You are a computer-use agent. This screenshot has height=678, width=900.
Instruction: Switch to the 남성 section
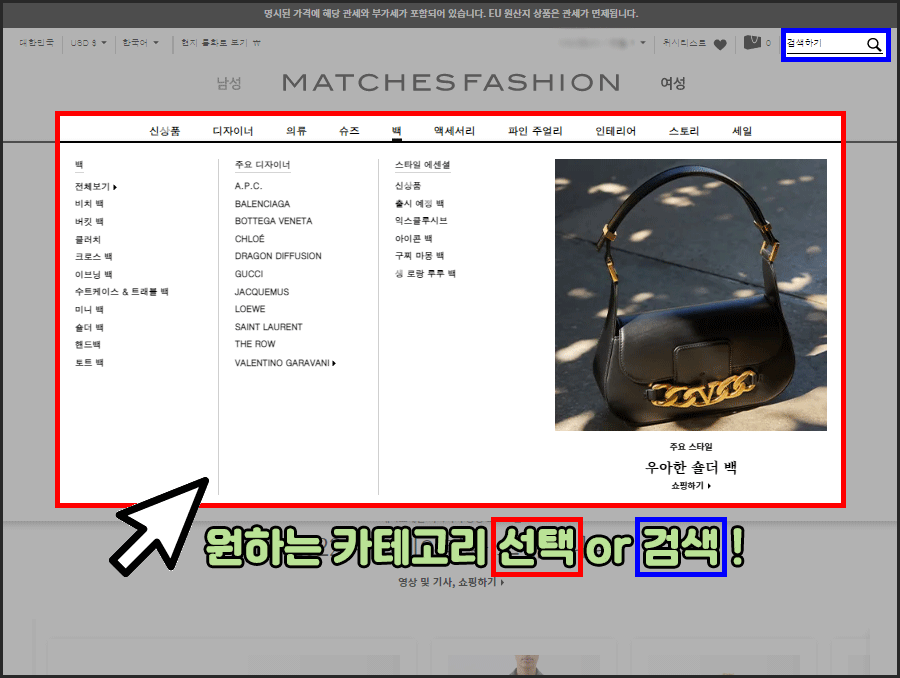(x=228, y=83)
